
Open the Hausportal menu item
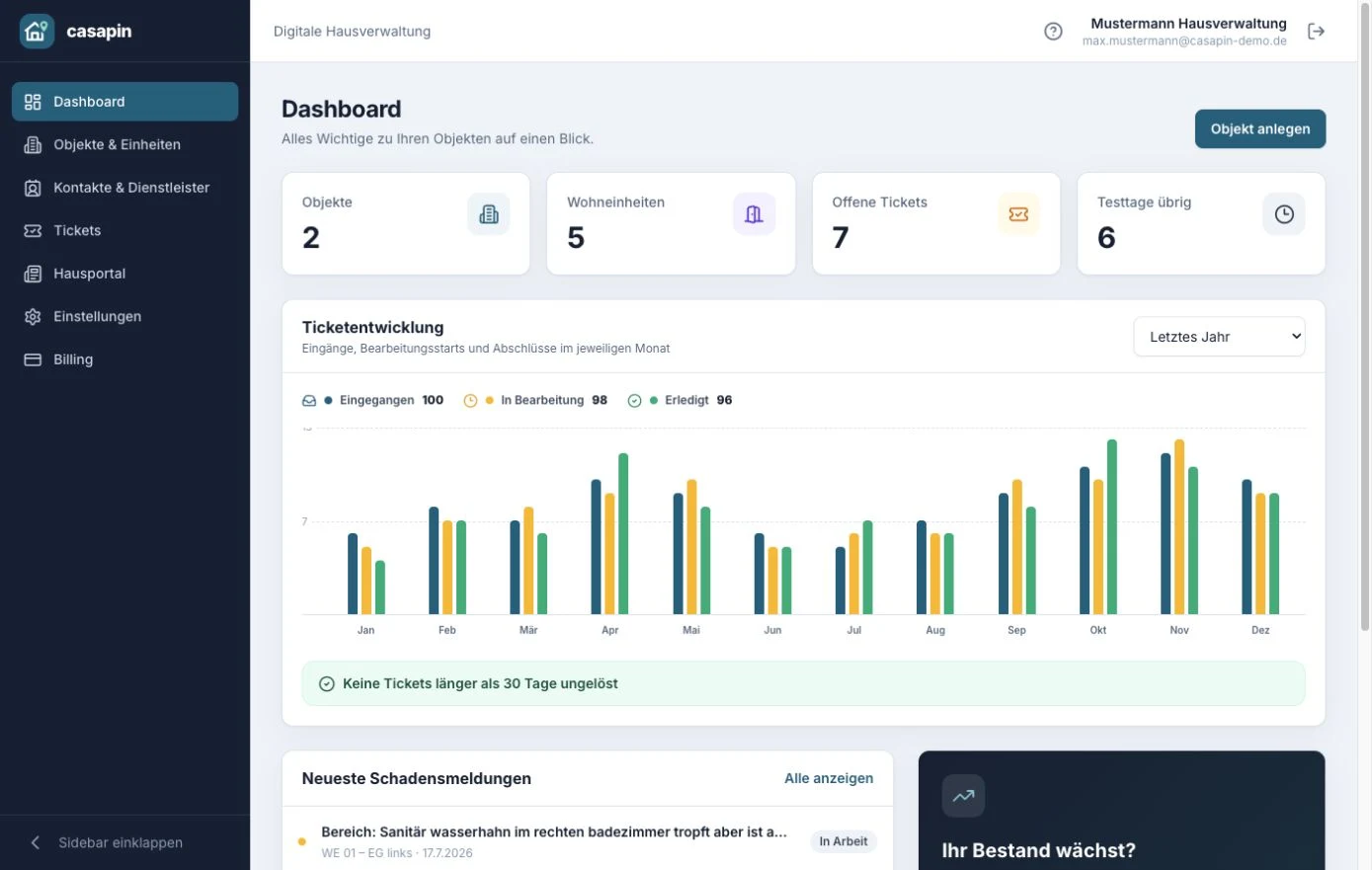click(x=124, y=274)
